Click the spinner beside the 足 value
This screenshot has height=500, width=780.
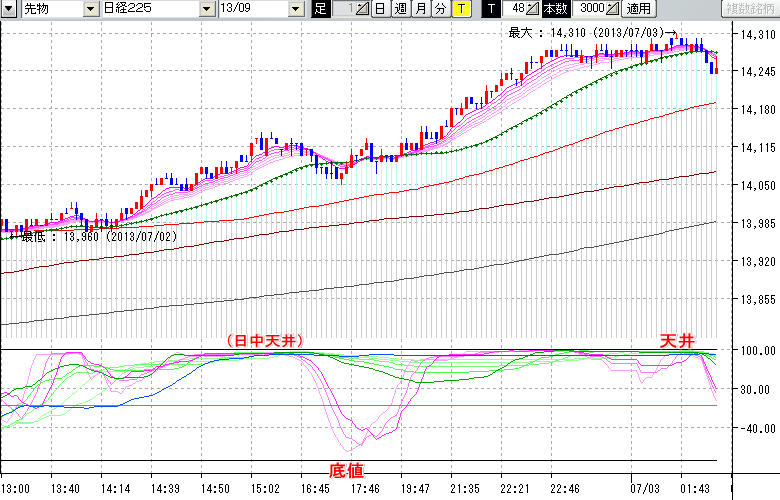click(x=362, y=9)
